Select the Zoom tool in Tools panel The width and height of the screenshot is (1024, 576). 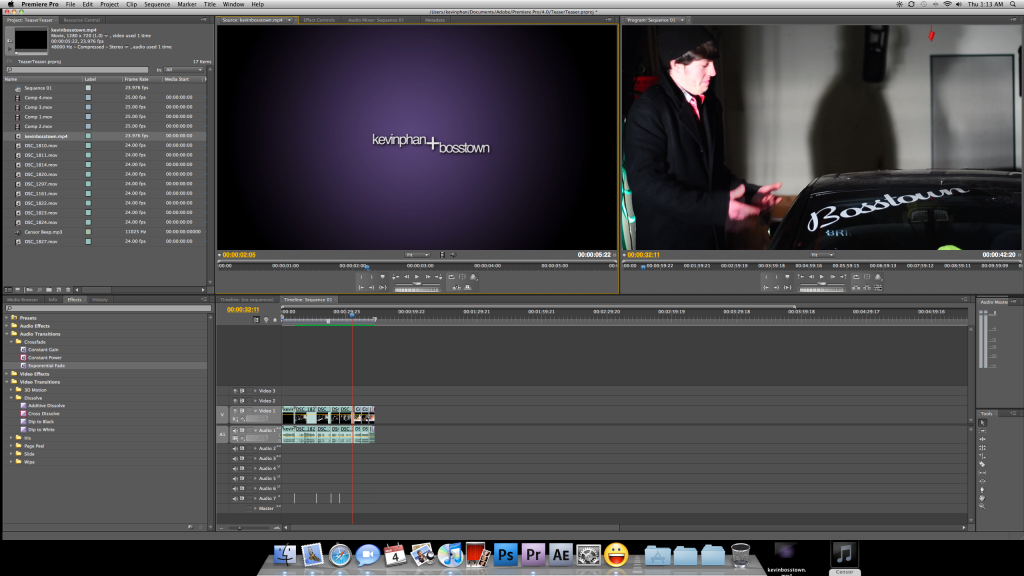coord(982,506)
